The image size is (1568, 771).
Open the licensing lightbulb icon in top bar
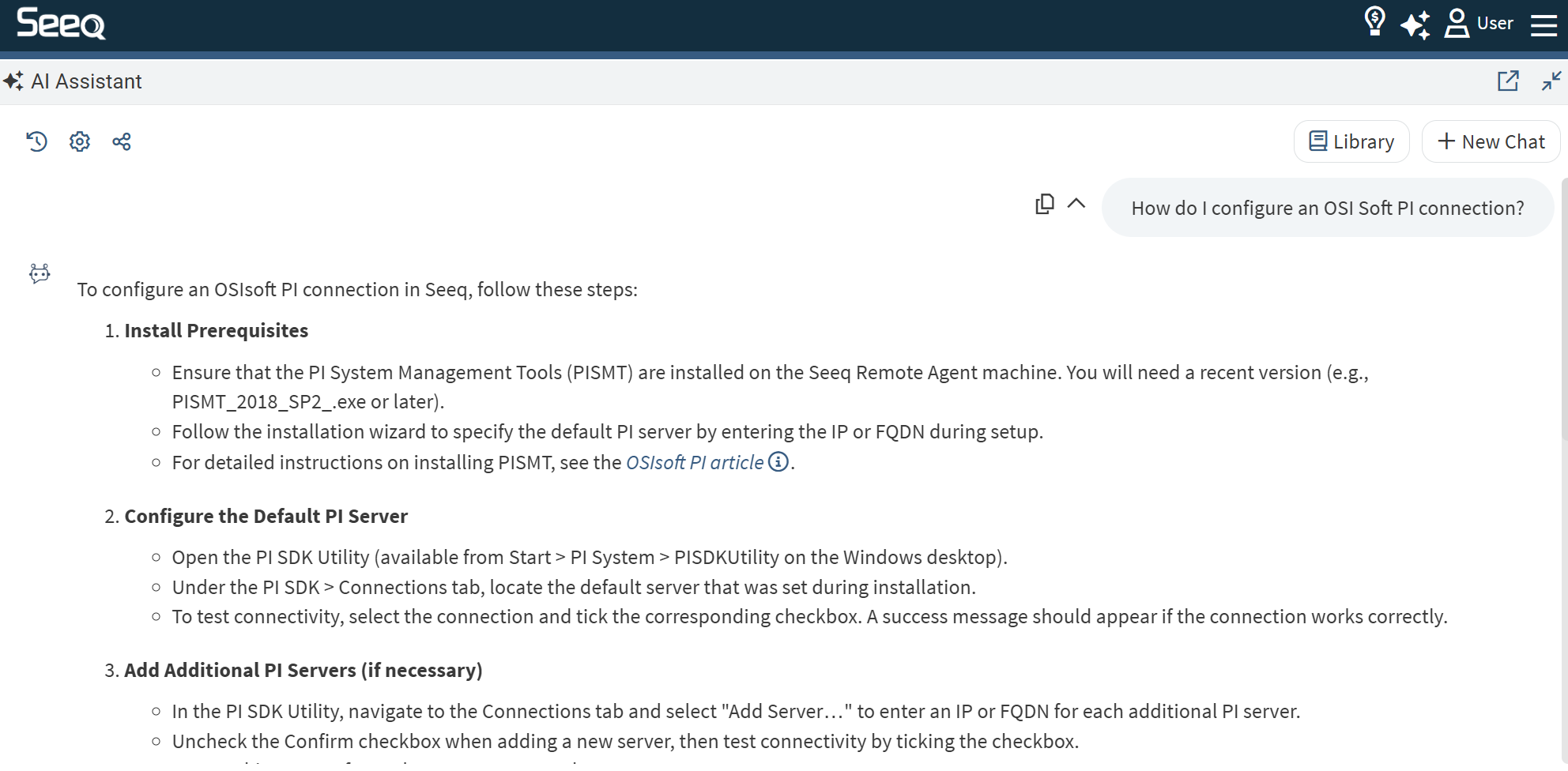1374,22
